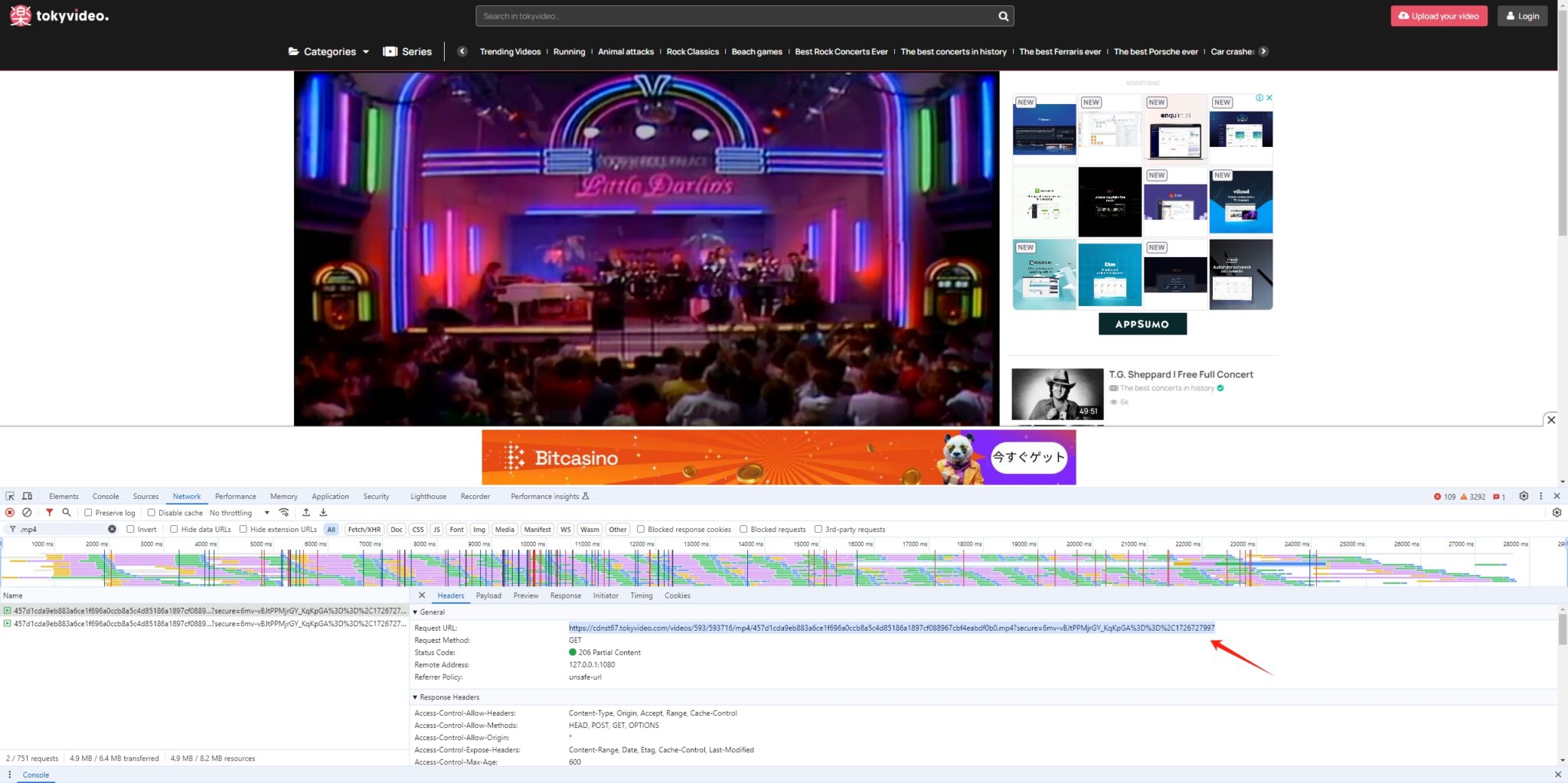Screen dimensions: 1568x783
Task: Clear the .mp4 filter input field
Action: 112,529
